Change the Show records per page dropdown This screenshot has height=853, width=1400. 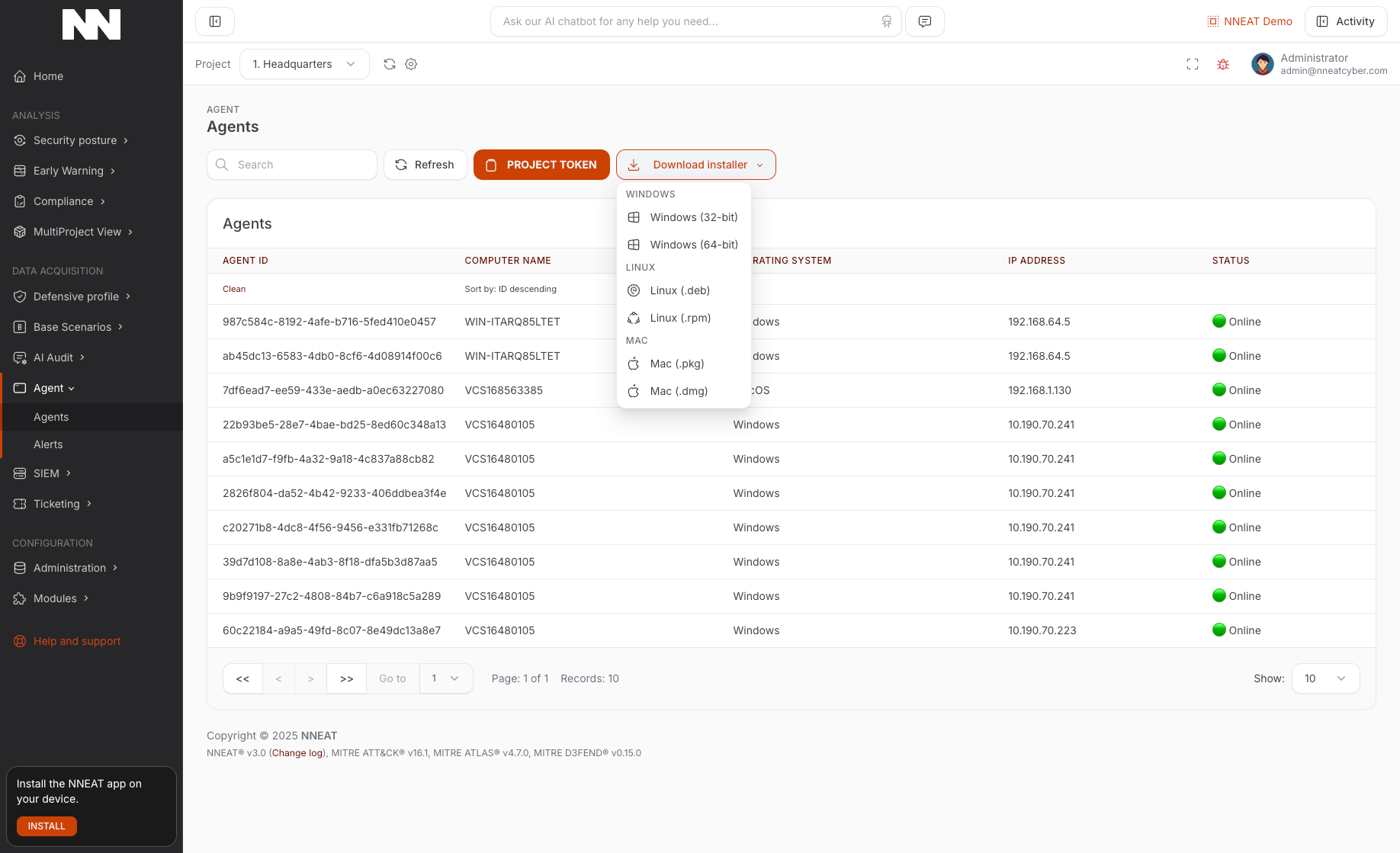(1325, 678)
